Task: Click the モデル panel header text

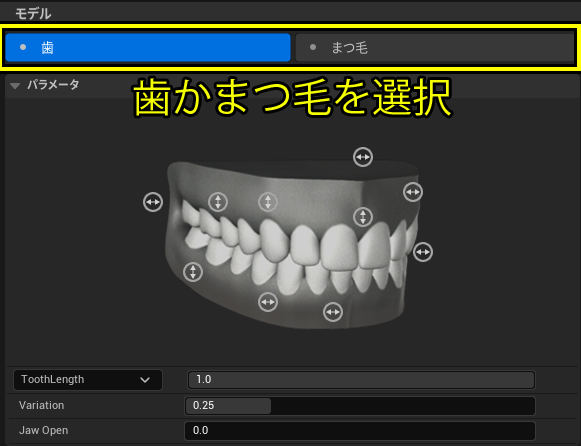Action: click(x=33, y=14)
